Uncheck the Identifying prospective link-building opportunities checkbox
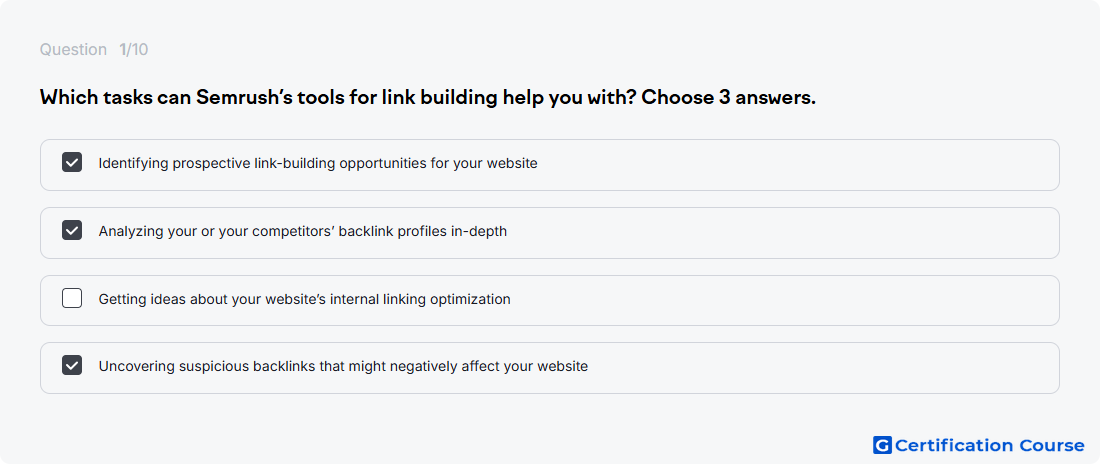This screenshot has height=464, width=1100. pyautogui.click(x=72, y=163)
